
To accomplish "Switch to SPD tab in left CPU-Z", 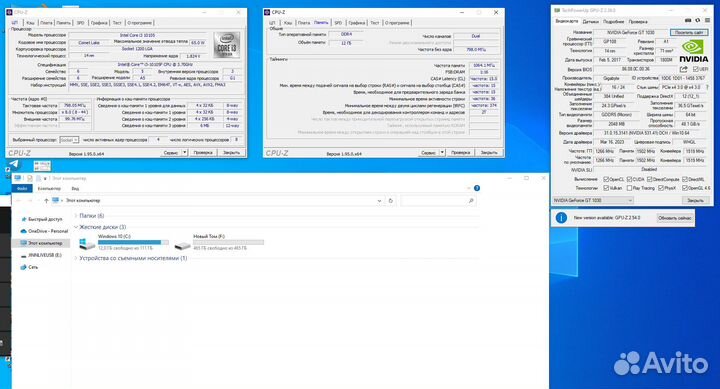I will point(80,23).
